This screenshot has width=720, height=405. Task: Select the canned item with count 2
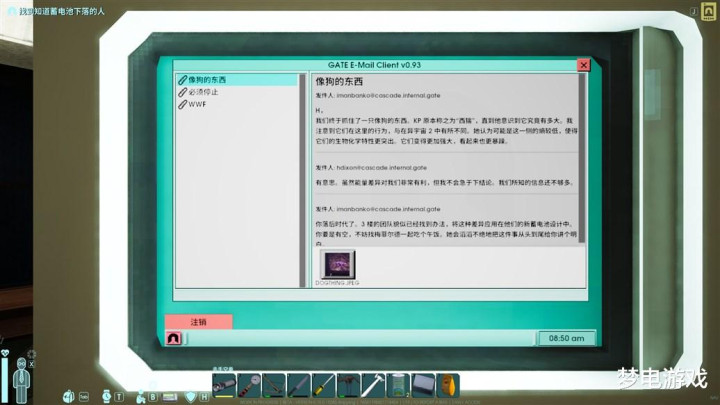(398, 385)
